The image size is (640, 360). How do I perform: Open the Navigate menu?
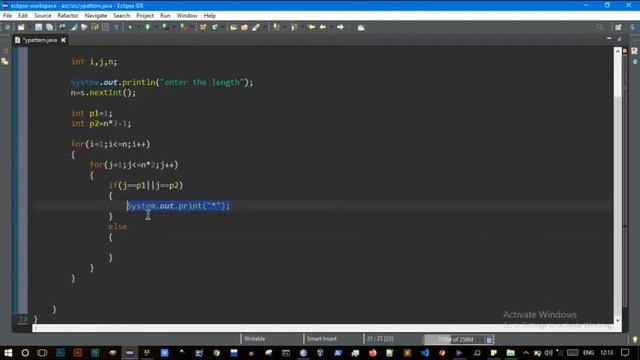pos(96,16)
